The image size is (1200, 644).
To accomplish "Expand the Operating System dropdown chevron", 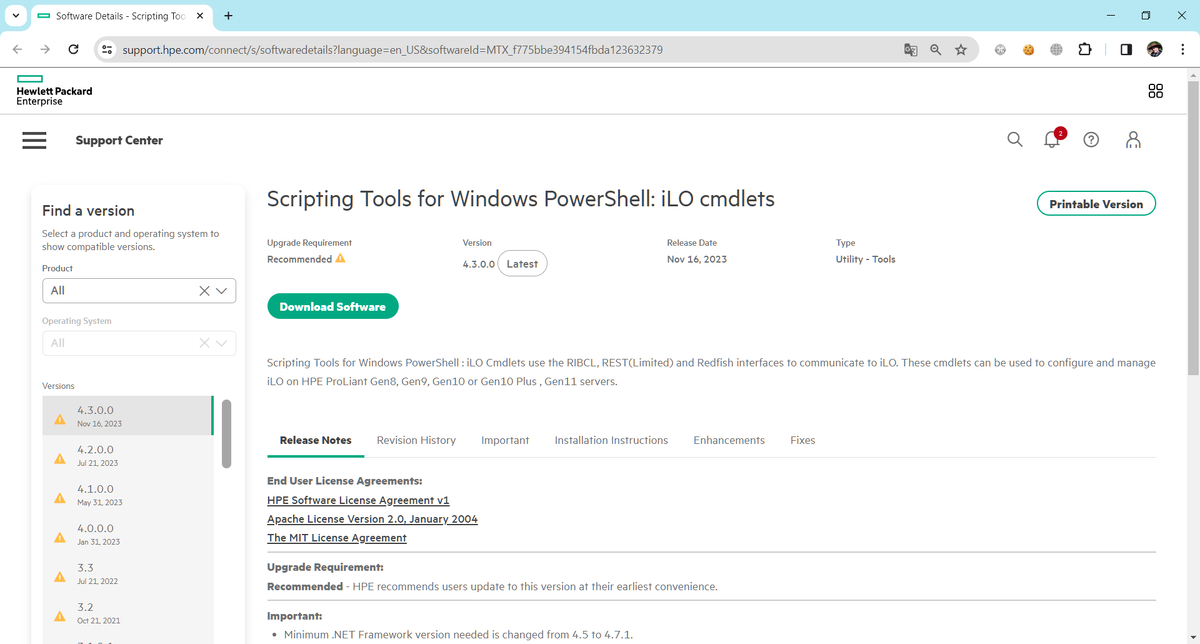I will coord(221,343).
